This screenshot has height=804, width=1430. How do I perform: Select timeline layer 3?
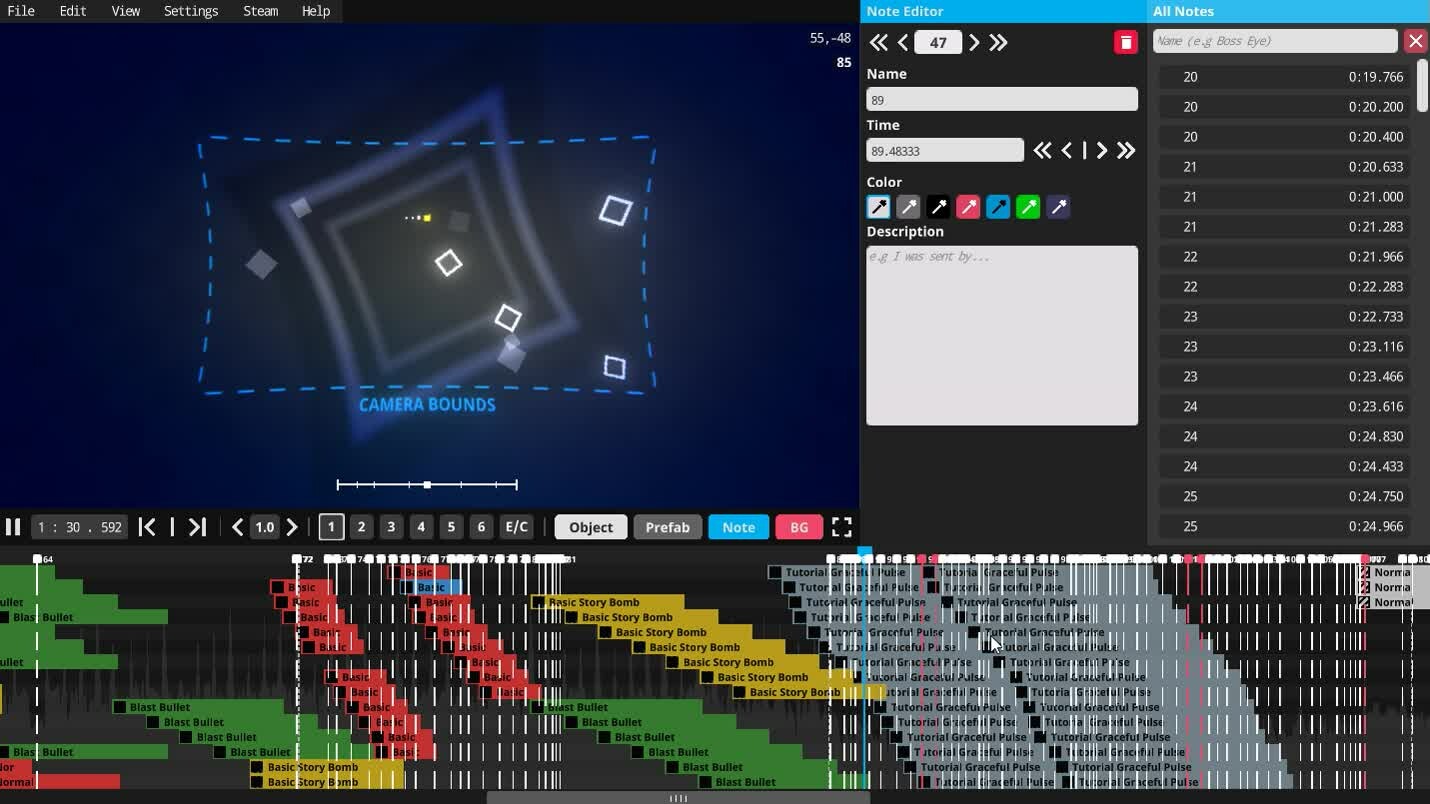(391, 527)
